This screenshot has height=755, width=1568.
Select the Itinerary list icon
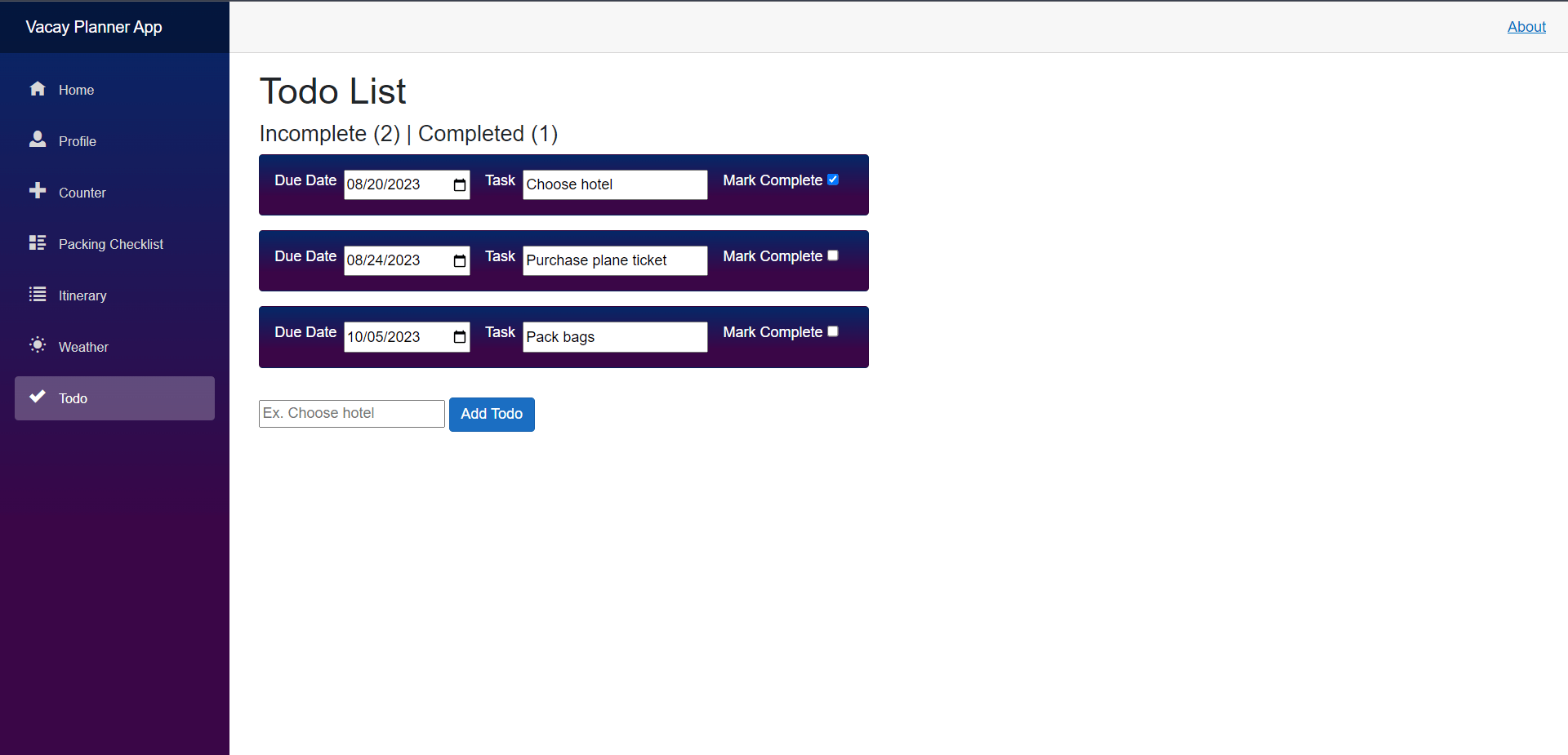pos(38,295)
